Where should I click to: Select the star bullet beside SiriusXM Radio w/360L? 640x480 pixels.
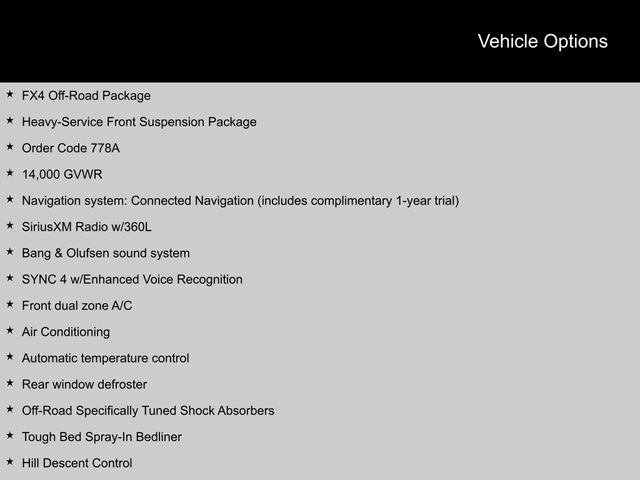click(9, 226)
